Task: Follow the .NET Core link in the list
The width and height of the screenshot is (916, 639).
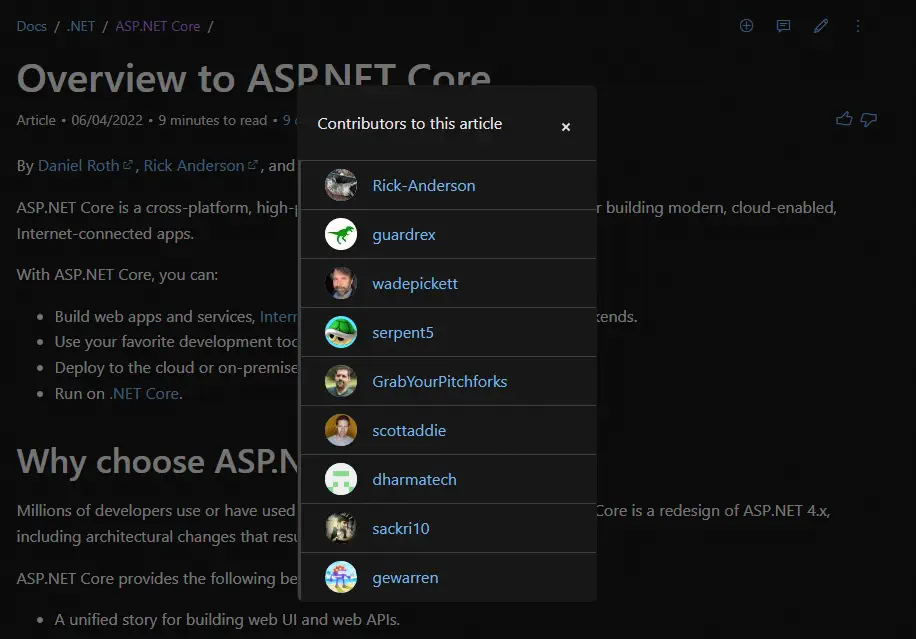Action: (x=145, y=393)
